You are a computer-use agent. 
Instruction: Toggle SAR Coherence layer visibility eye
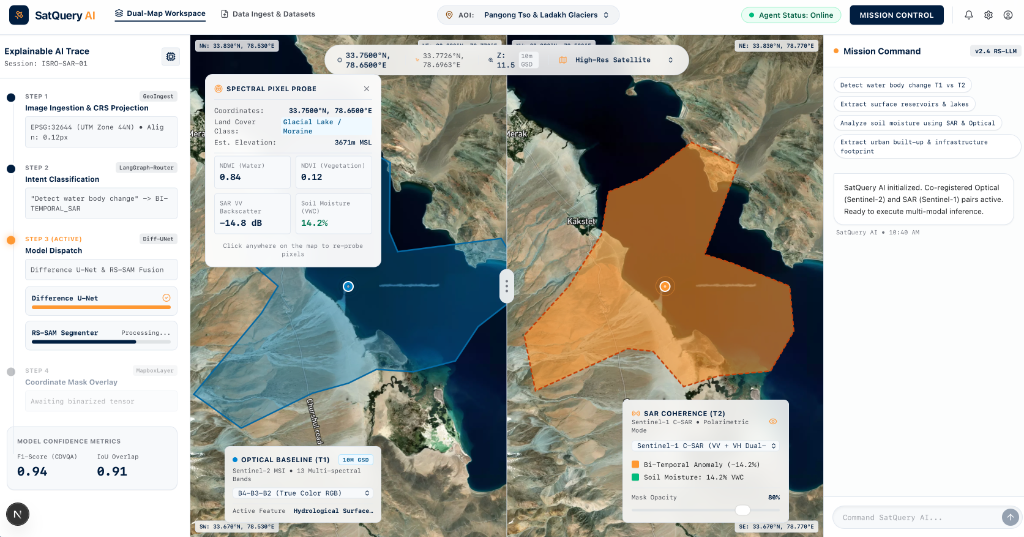click(x=773, y=421)
